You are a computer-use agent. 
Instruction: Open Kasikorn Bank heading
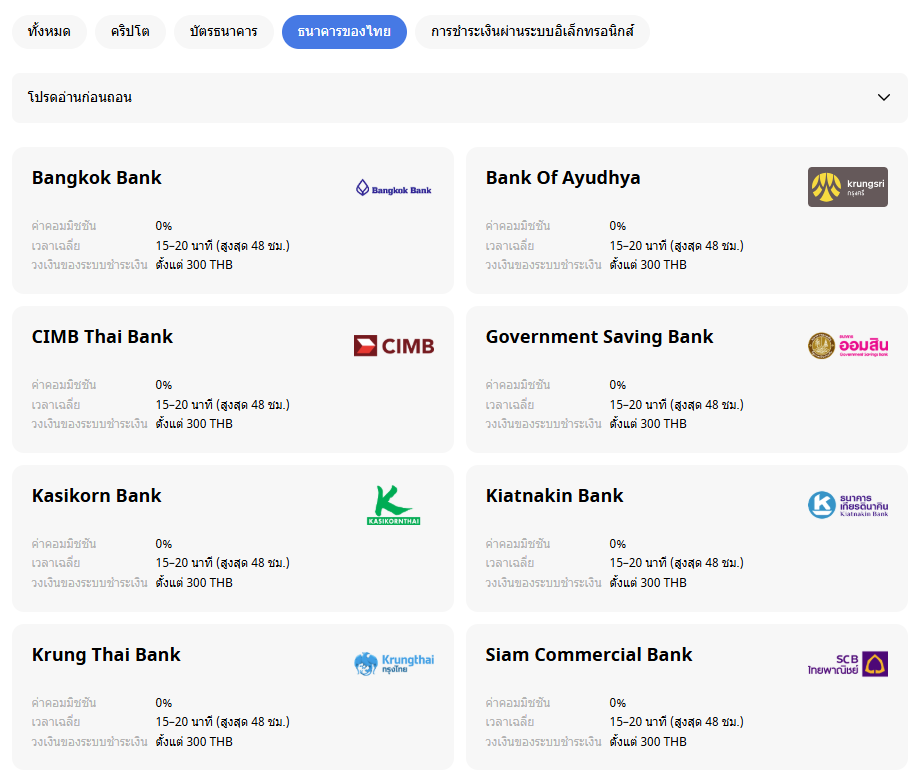click(97, 496)
